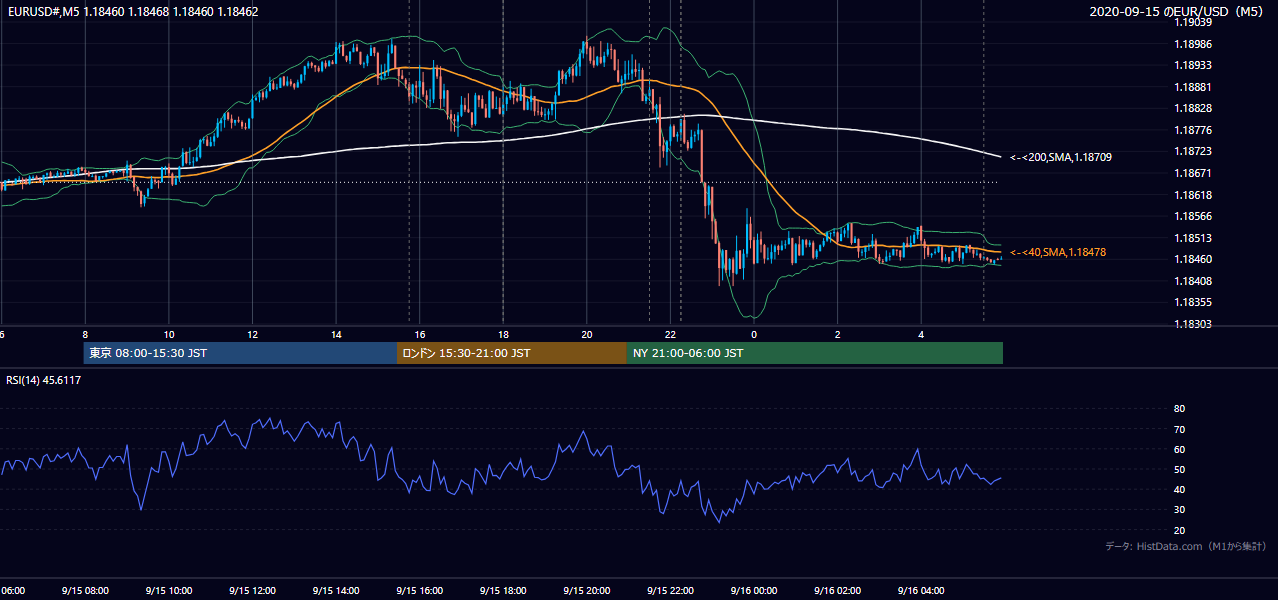Click the NY 21:00-06:00 JST session bar
This screenshot has width=1278, height=600.
point(815,353)
